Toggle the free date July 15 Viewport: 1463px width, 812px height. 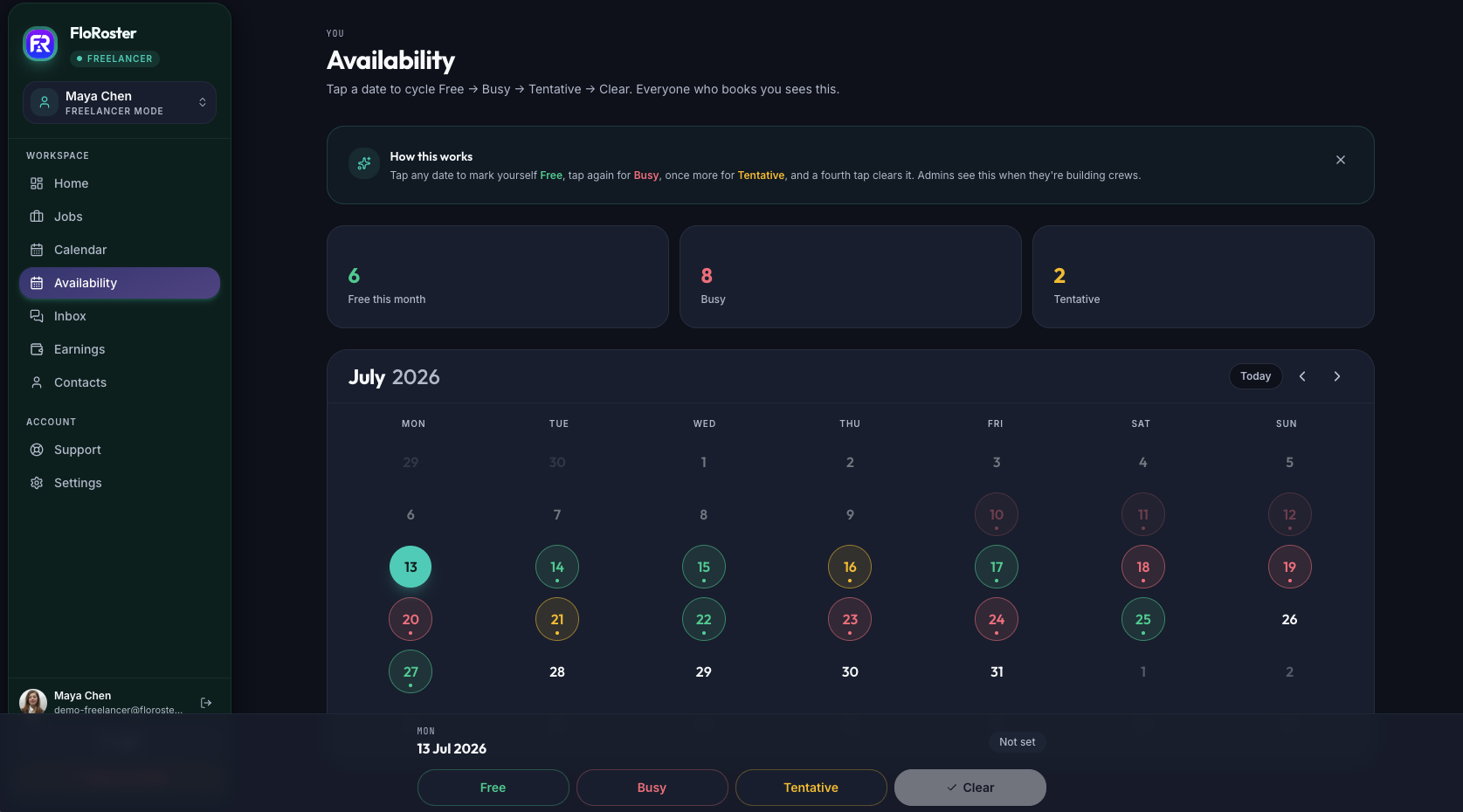704,567
